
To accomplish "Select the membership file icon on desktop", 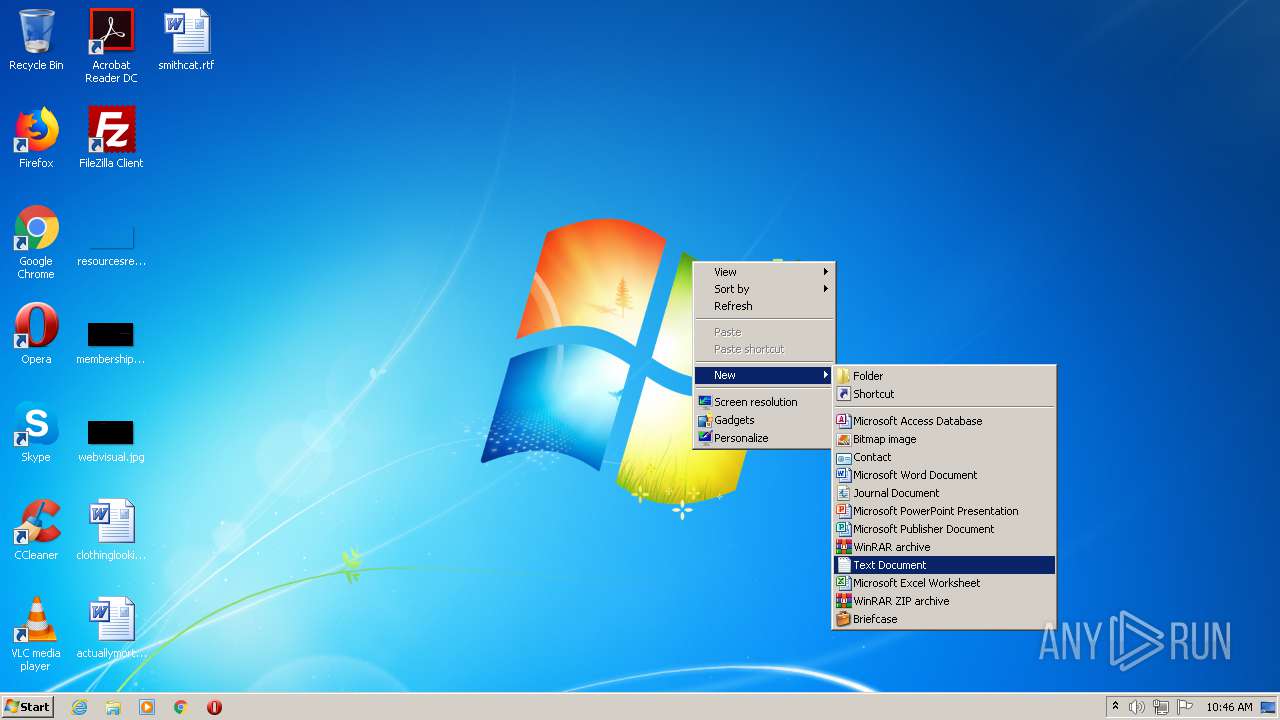I will 111,343.
